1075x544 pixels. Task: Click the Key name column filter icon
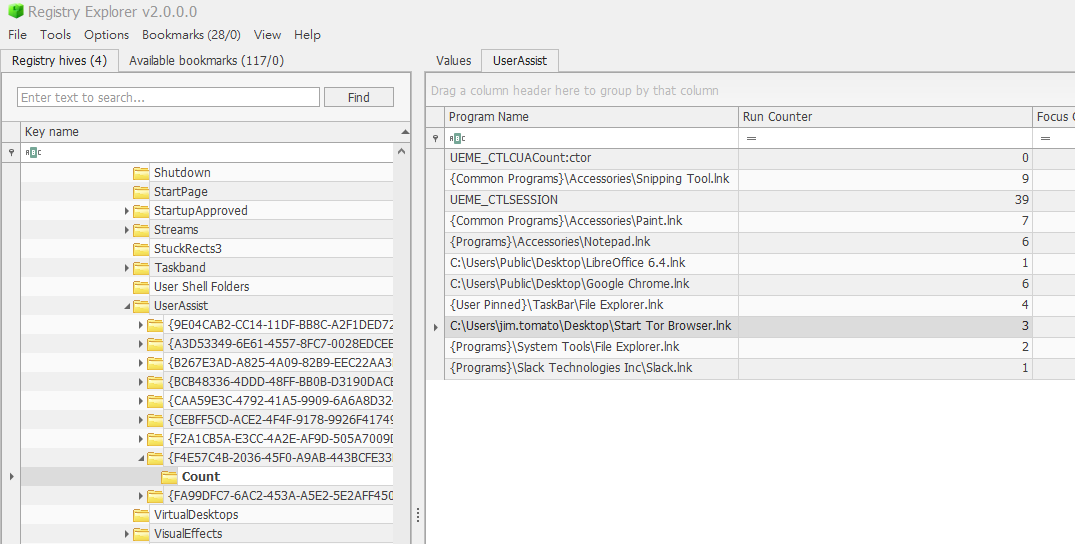pyautogui.click(x=33, y=153)
